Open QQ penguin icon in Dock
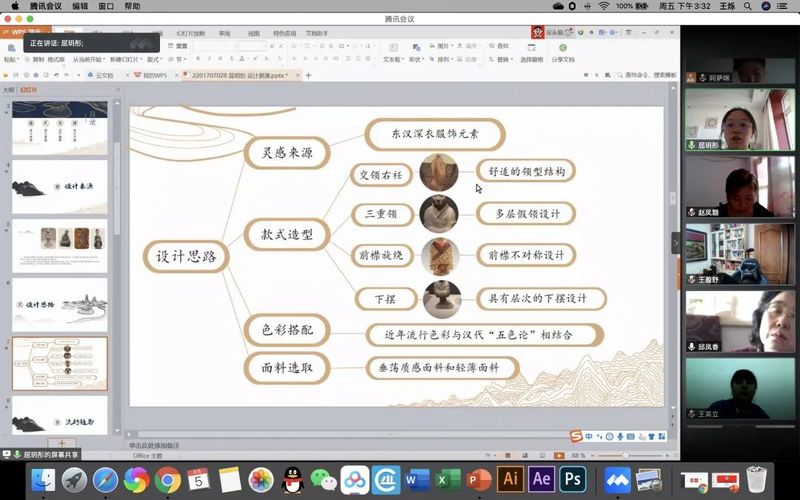 [x=292, y=479]
